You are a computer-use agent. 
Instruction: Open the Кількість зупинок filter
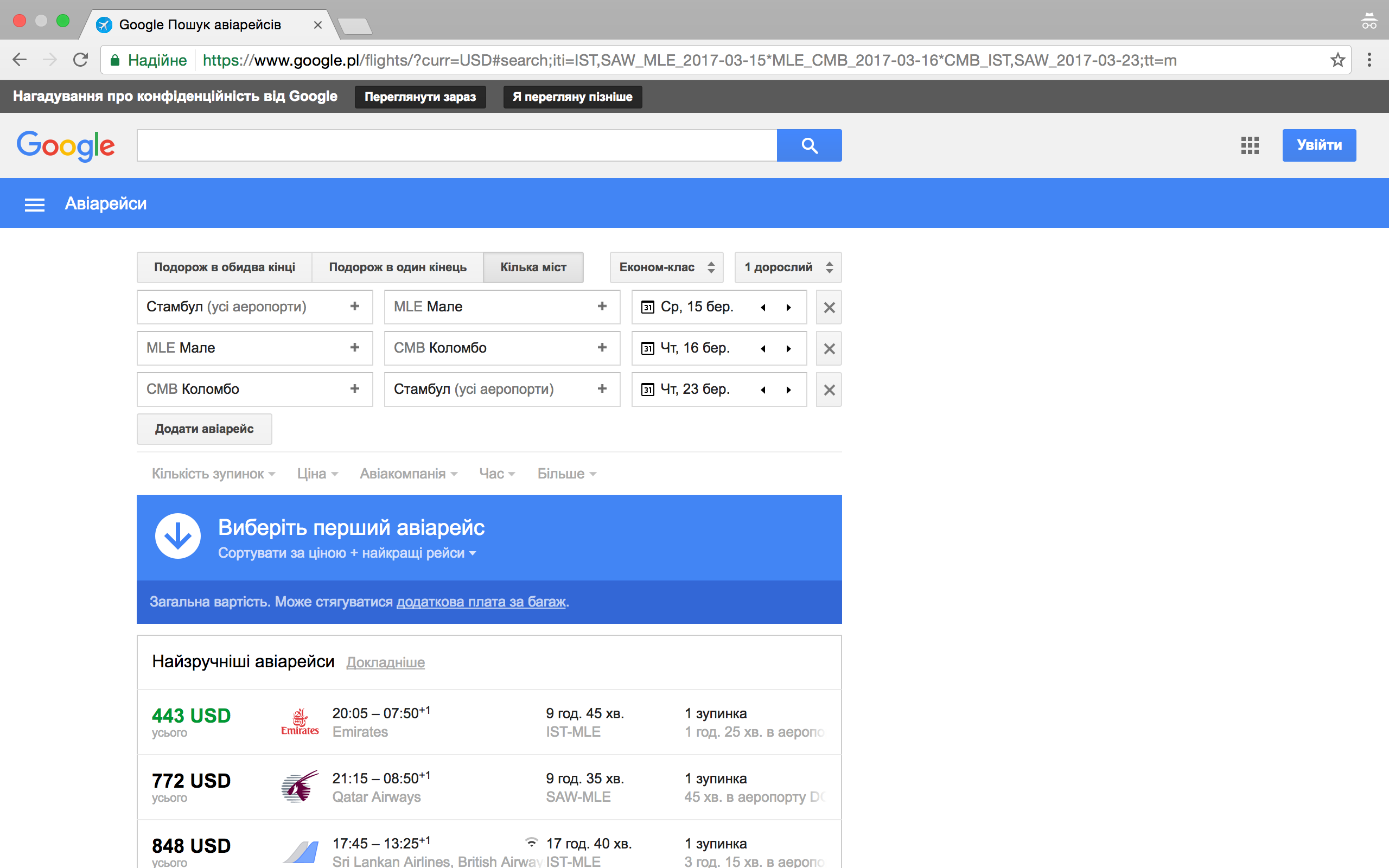coord(213,474)
